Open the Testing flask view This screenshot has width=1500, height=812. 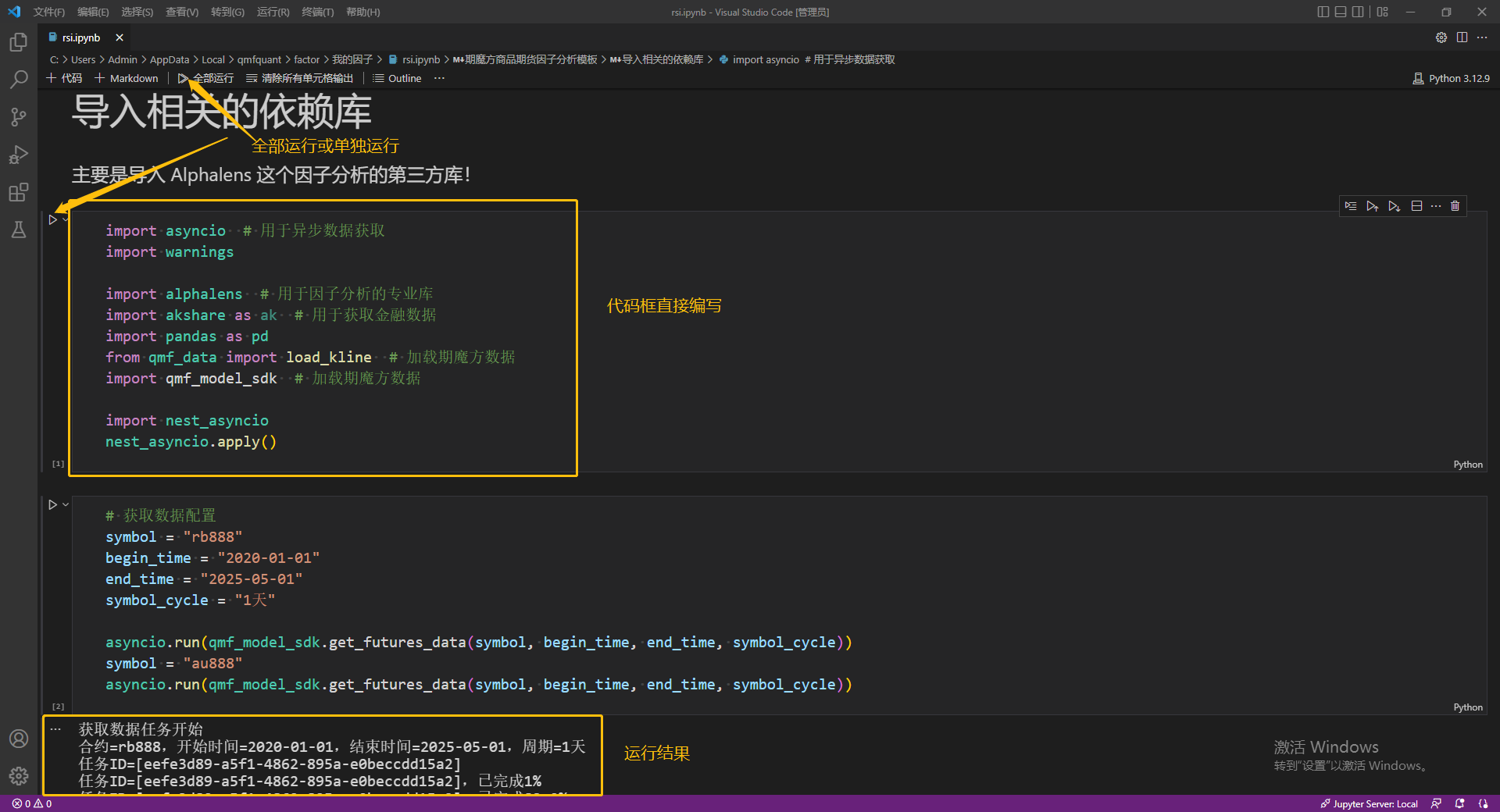tap(19, 230)
